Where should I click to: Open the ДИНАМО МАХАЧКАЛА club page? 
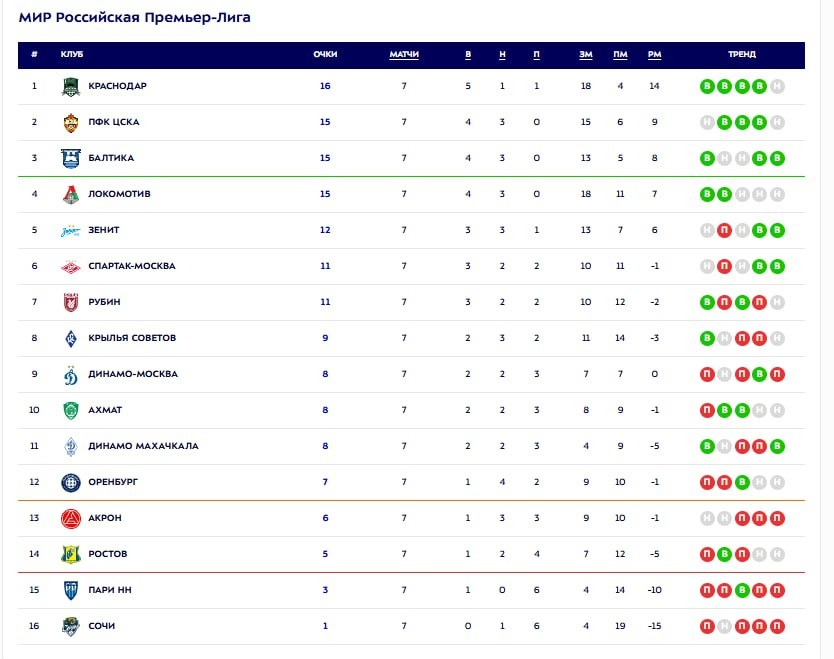(x=143, y=446)
